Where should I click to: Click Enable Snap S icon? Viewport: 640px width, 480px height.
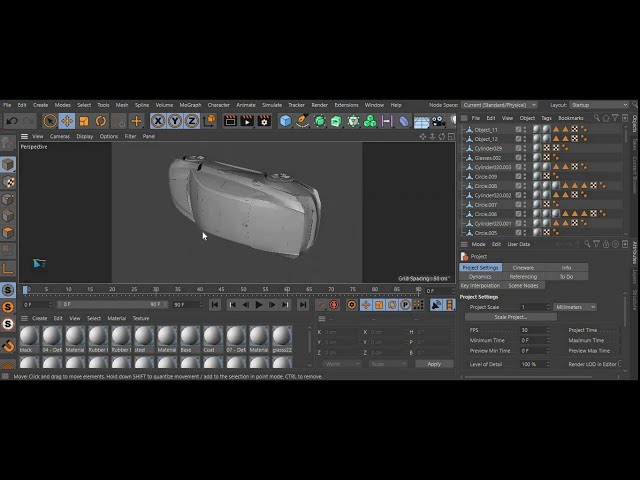[x=8, y=290]
